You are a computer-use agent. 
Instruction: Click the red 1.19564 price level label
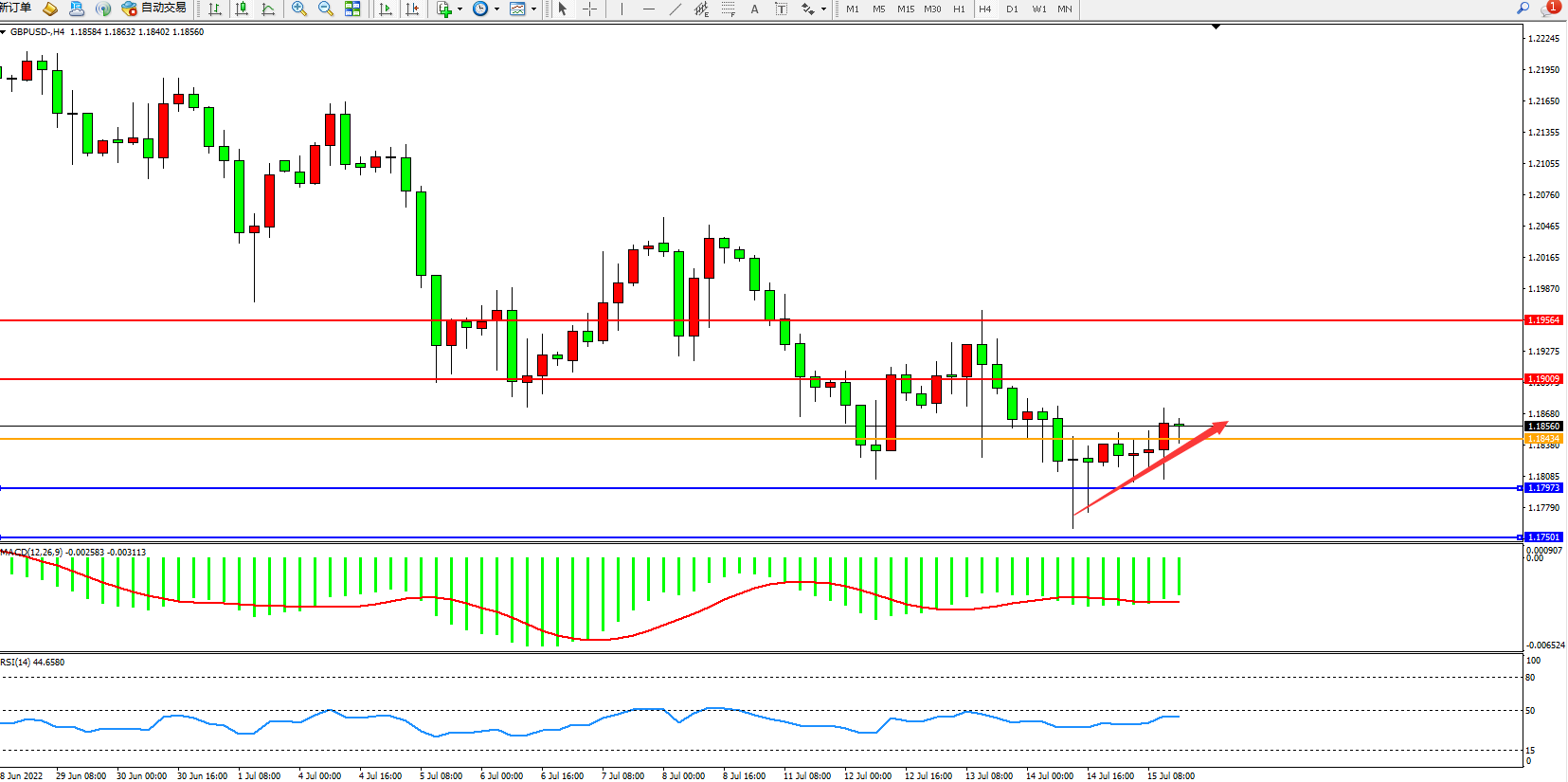[1543, 320]
